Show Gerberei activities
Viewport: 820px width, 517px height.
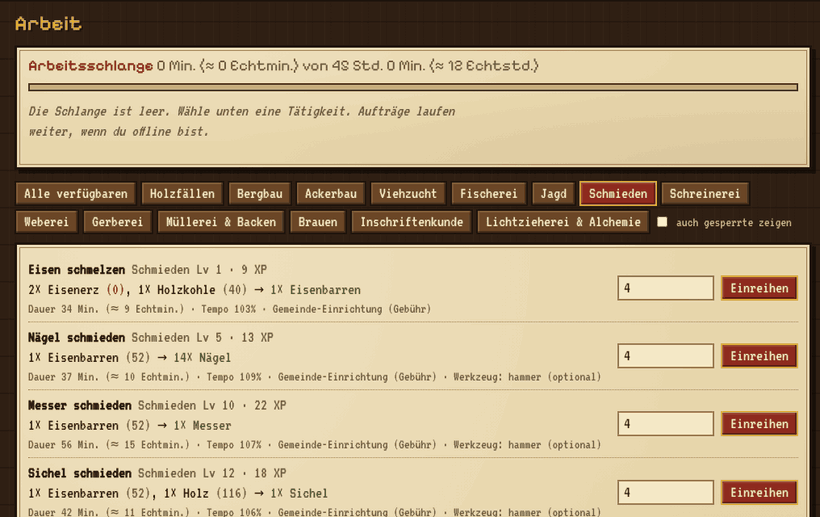pos(117,222)
